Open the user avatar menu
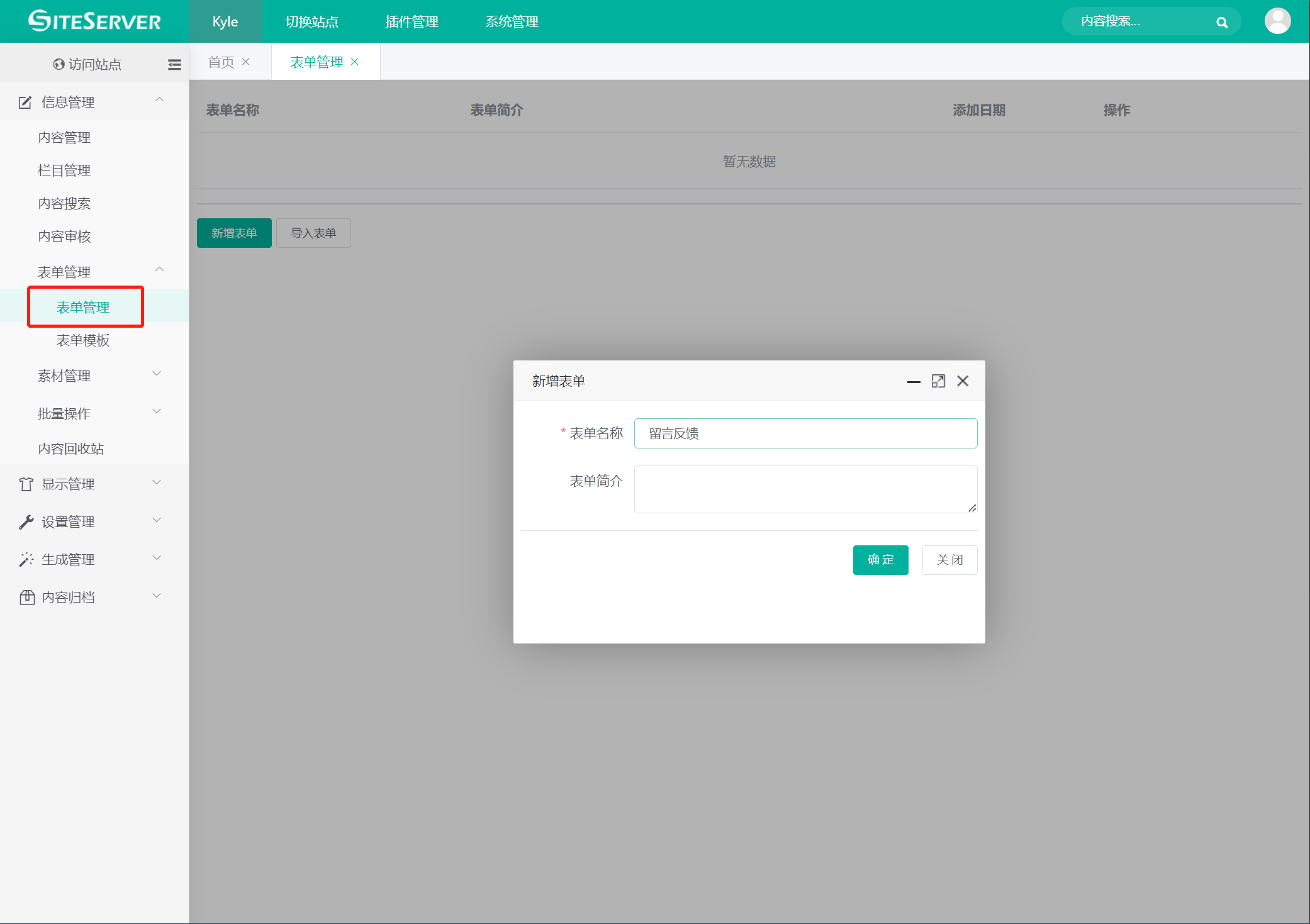The width and height of the screenshot is (1310, 924). (1277, 21)
